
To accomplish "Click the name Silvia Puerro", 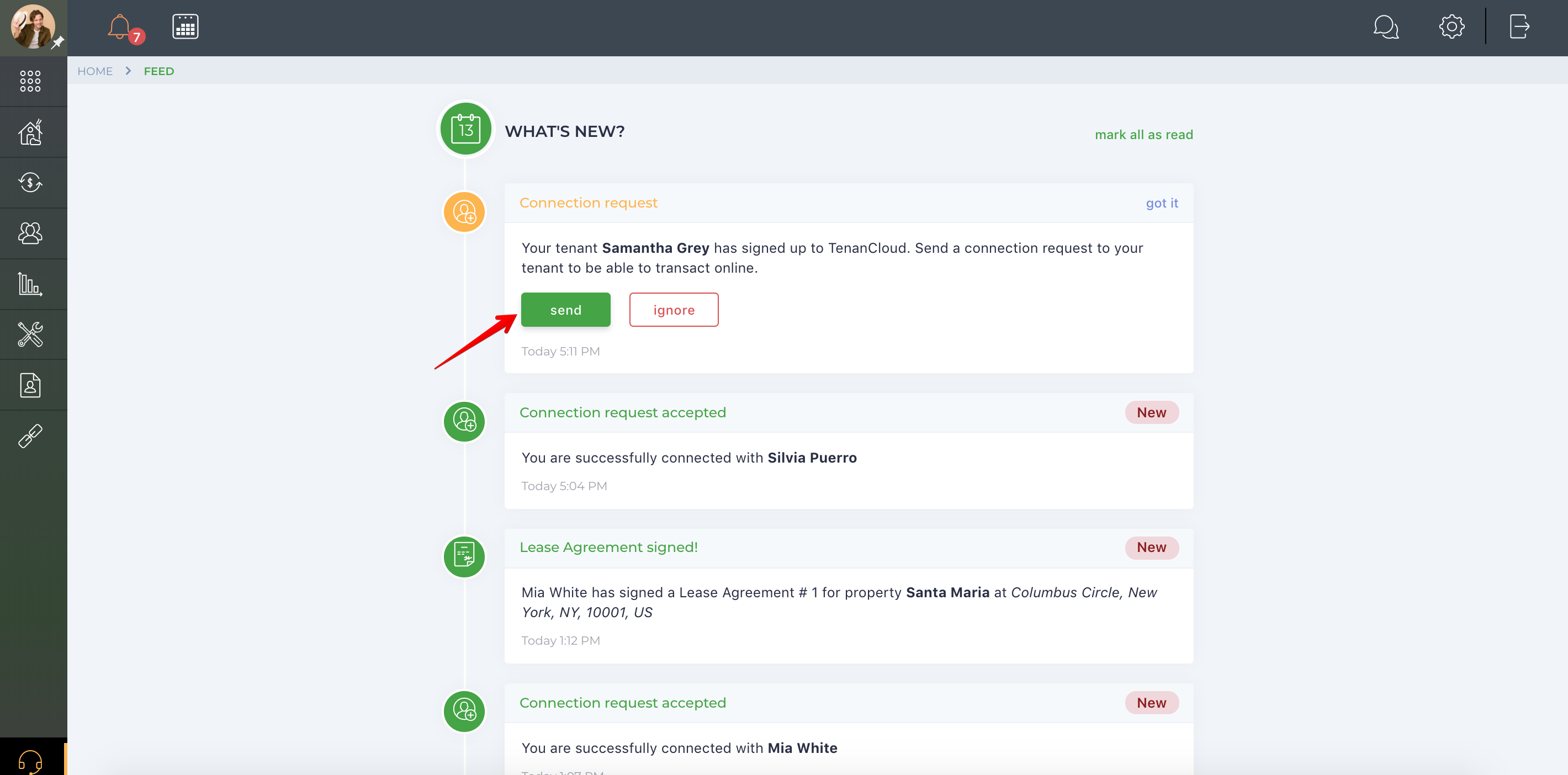I will (x=812, y=458).
